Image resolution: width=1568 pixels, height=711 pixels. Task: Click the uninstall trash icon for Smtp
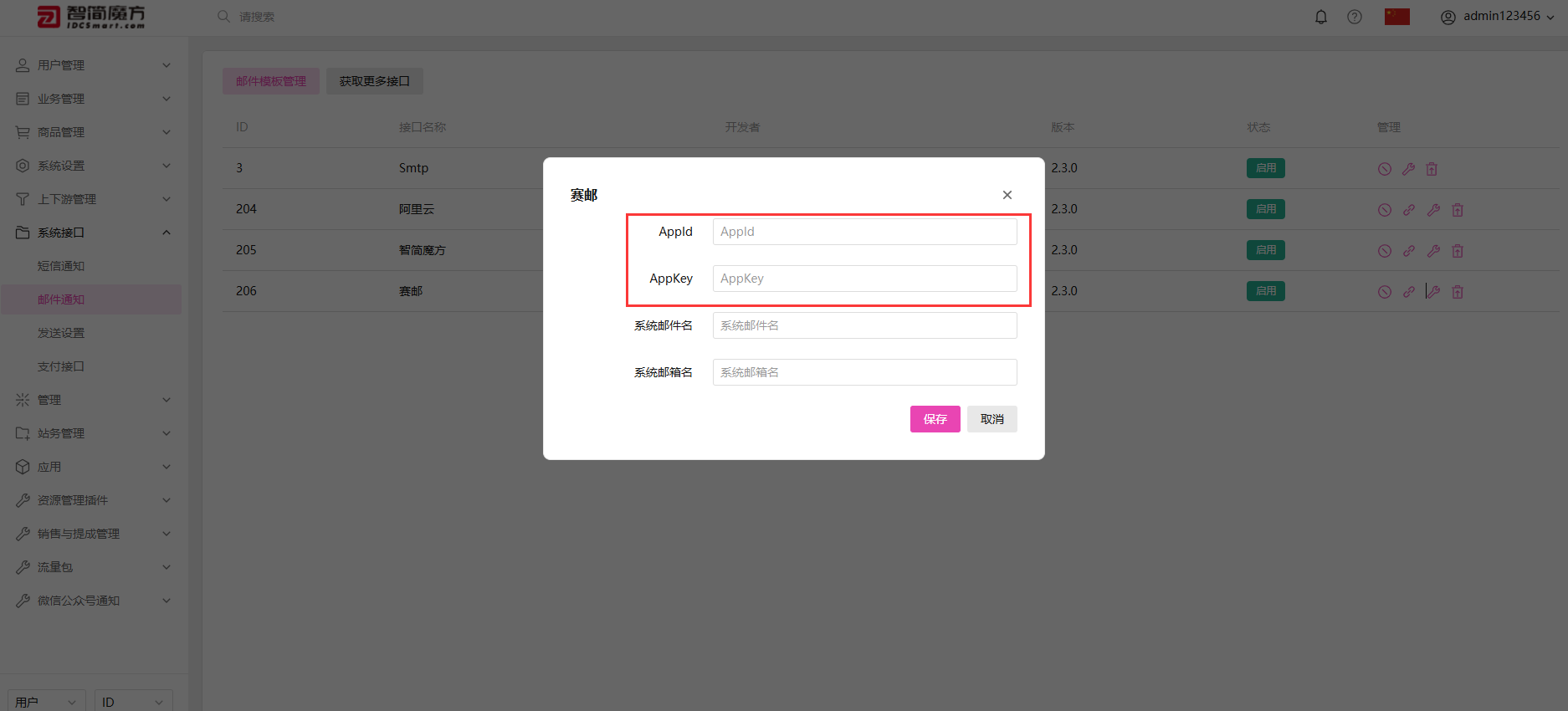(x=1432, y=169)
